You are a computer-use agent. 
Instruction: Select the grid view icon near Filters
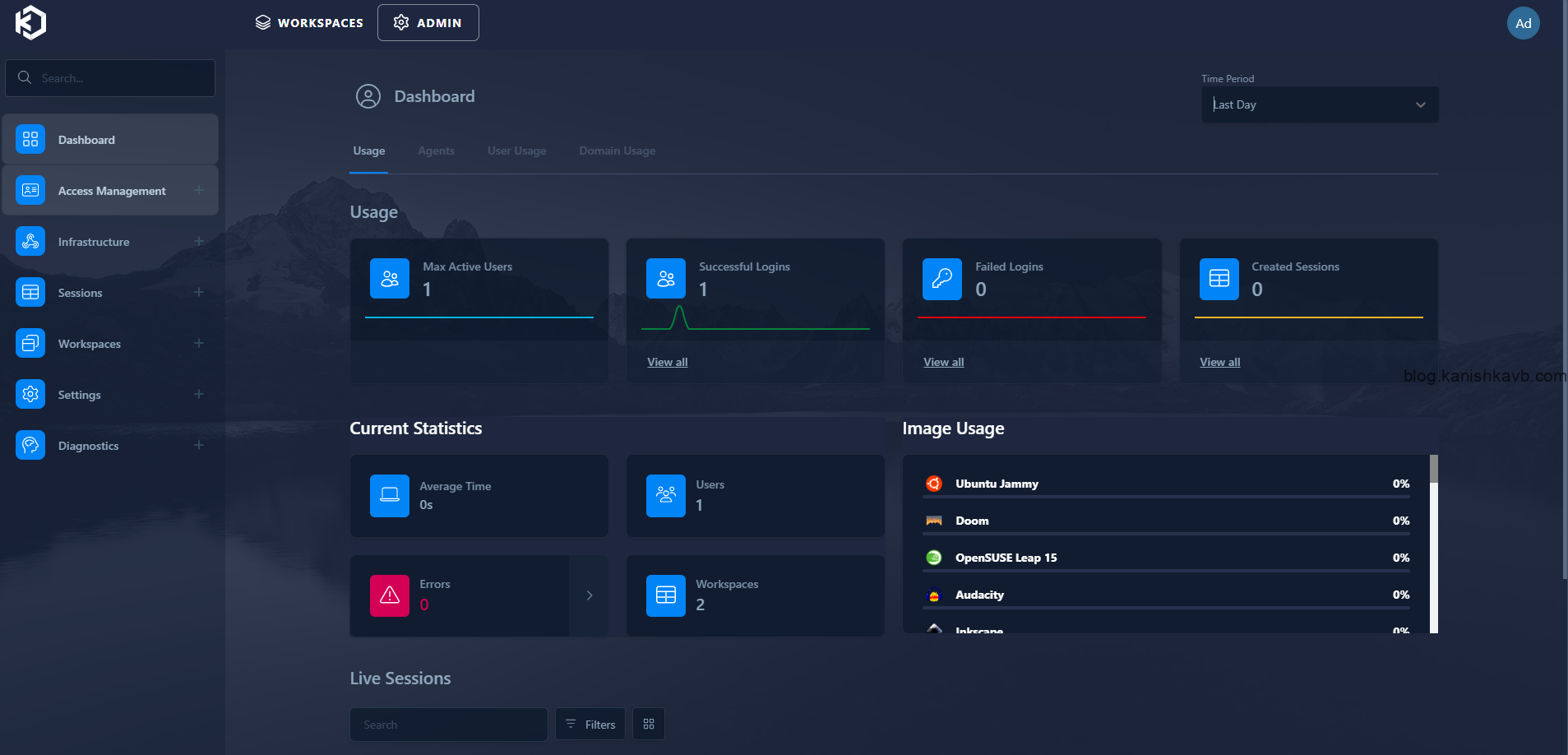pos(648,724)
